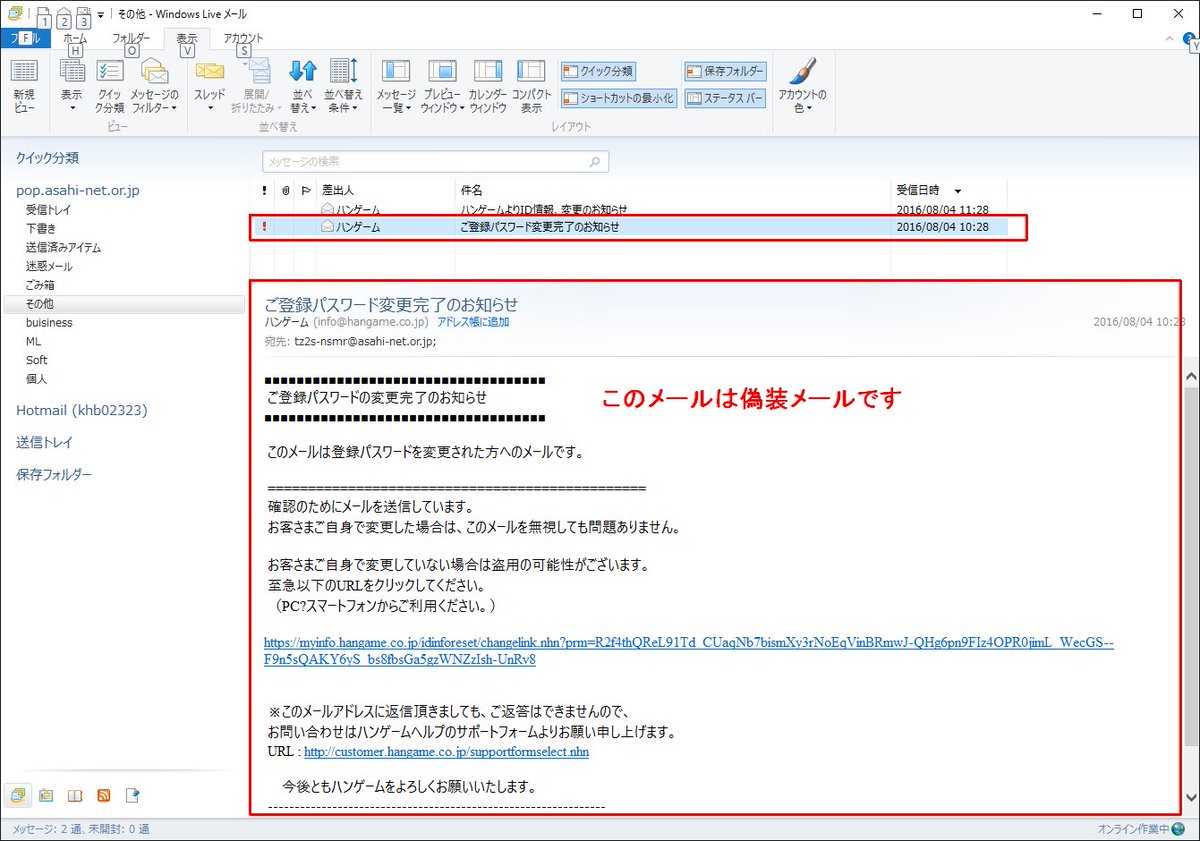Toggle the クイック分類 layout option
The height and width of the screenshot is (841, 1200).
[x=597, y=72]
